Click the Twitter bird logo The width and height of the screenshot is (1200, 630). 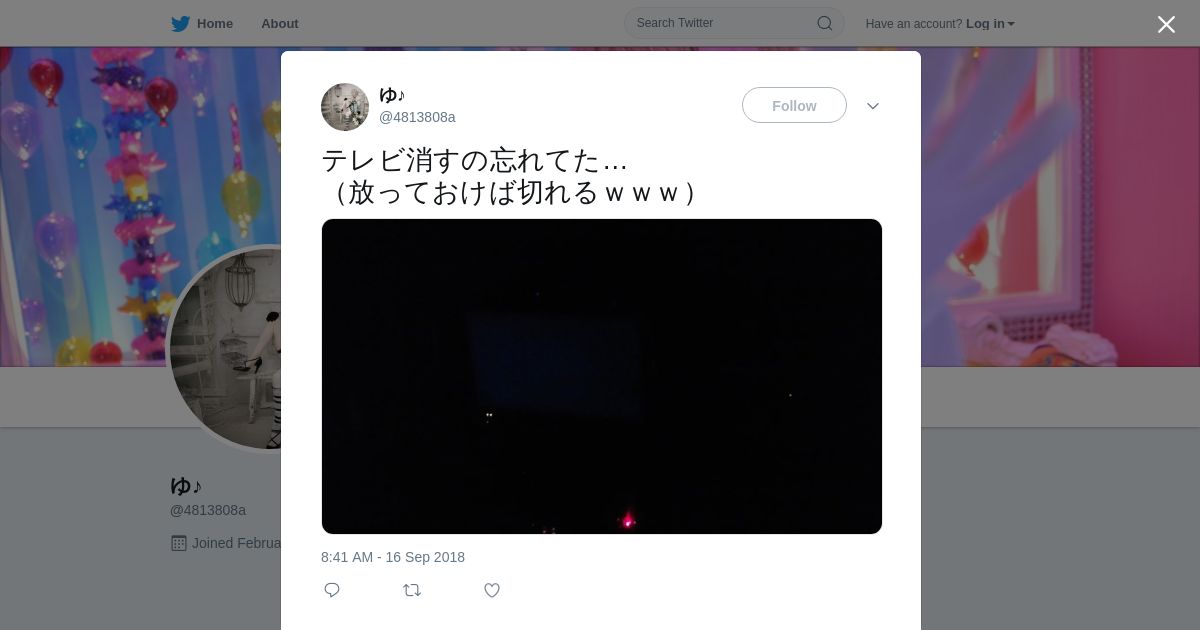click(180, 24)
